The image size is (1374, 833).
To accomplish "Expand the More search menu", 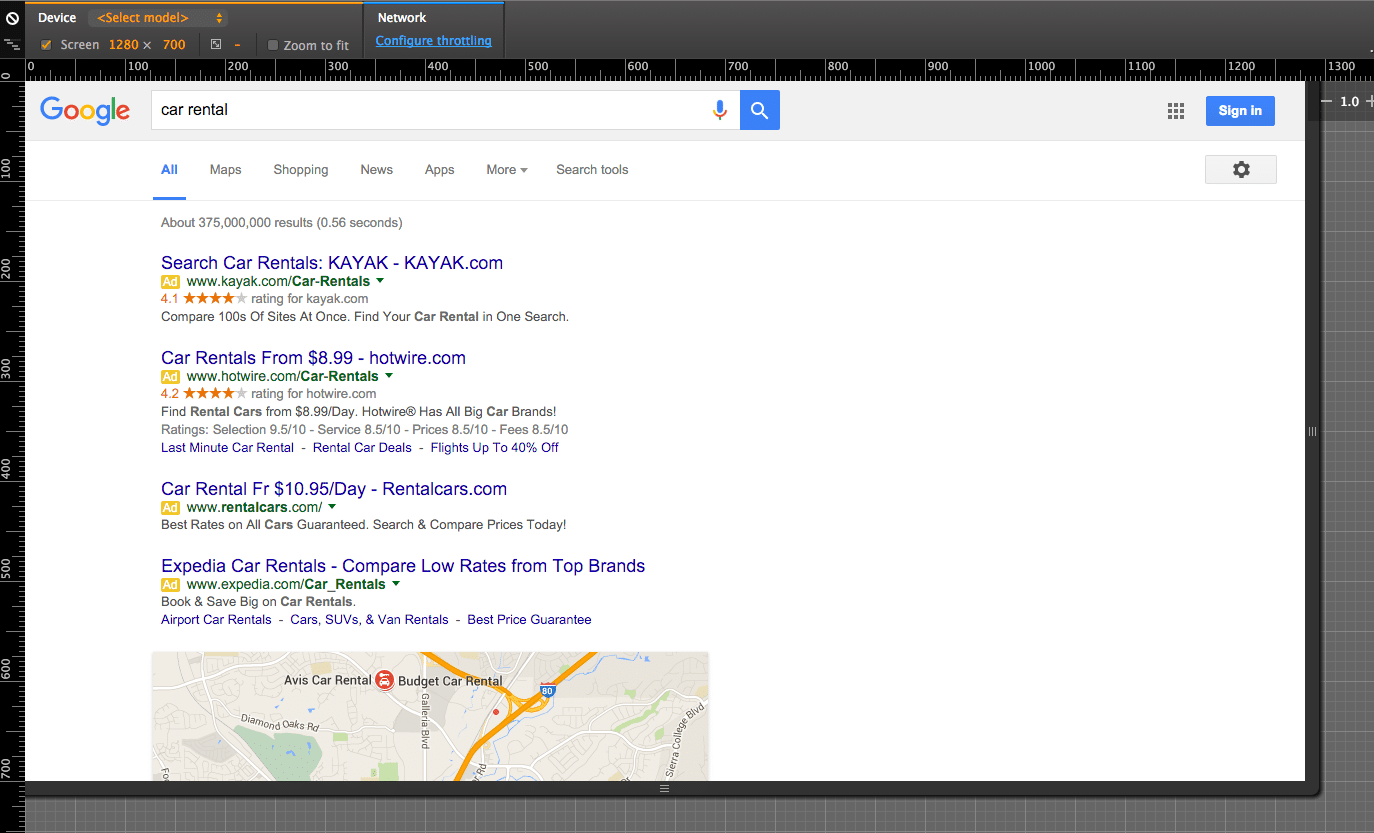I will [x=507, y=170].
